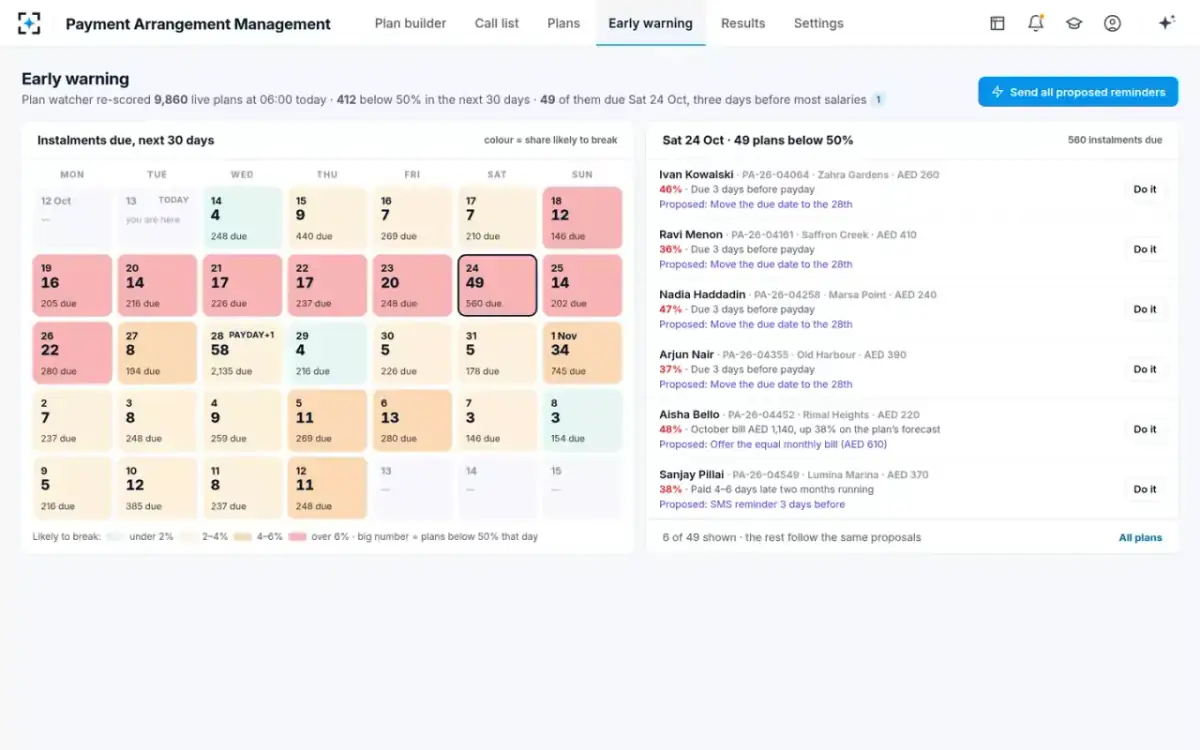Open the learning graduation cap icon
Image resolution: width=1200 pixels, height=750 pixels.
tap(1074, 23)
